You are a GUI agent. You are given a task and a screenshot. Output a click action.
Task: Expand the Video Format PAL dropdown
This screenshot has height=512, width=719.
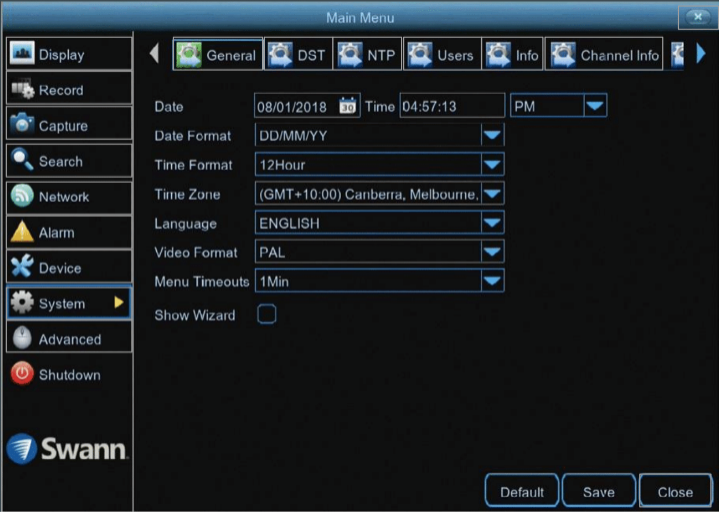click(492, 253)
